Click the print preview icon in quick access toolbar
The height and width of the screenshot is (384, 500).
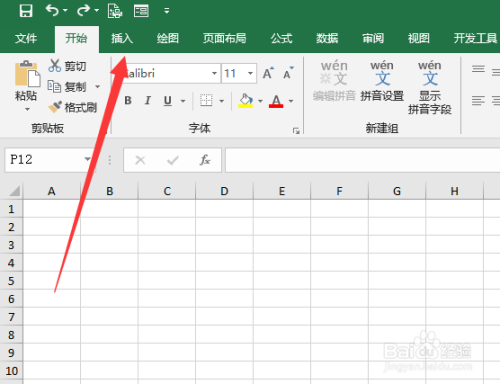[x=115, y=11]
